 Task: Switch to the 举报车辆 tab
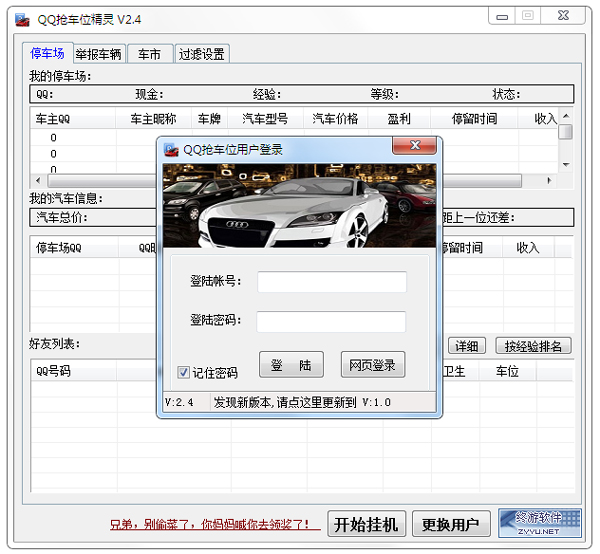pyautogui.click(x=98, y=54)
